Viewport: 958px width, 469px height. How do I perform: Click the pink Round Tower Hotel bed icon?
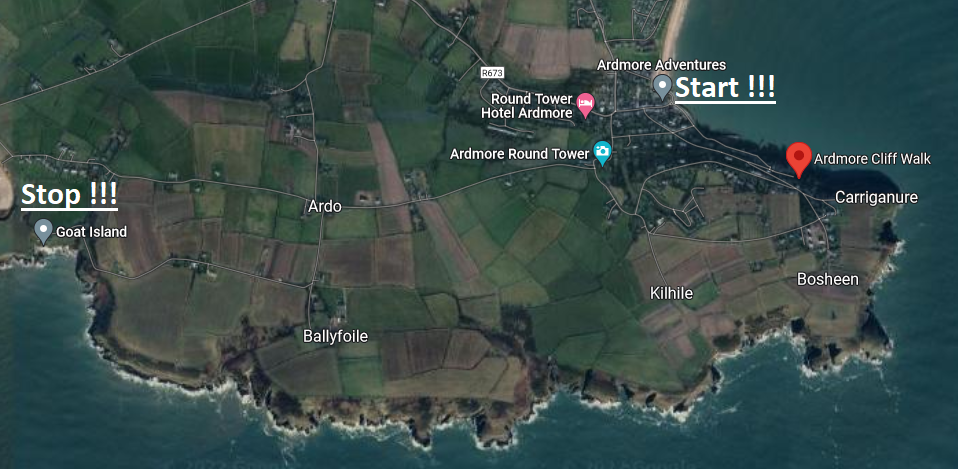coord(585,105)
